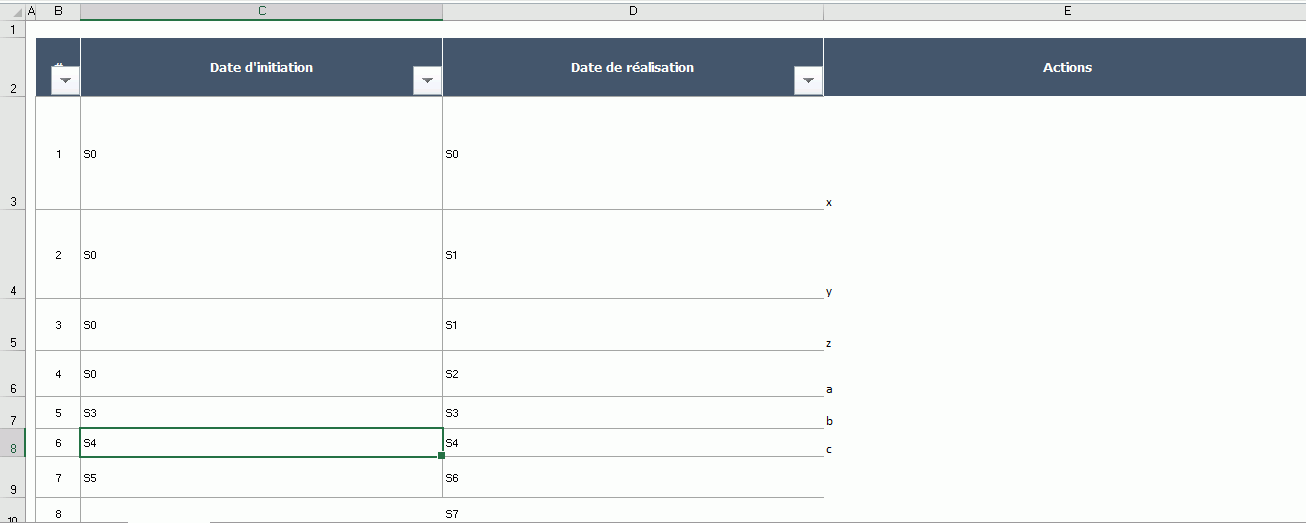This screenshot has height=523, width=1306.
Task: Click the cell containing S6
Action: (633, 478)
